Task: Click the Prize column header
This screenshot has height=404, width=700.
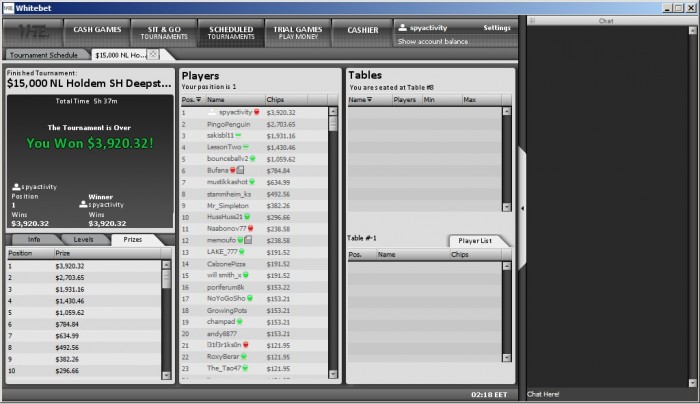Action: tap(106, 253)
